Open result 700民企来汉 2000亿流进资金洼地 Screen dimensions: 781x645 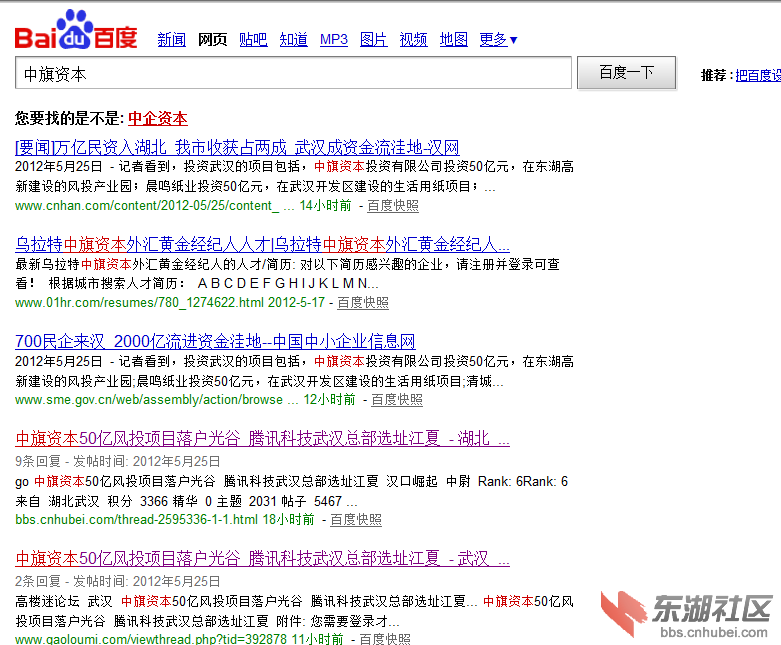[x=215, y=342]
